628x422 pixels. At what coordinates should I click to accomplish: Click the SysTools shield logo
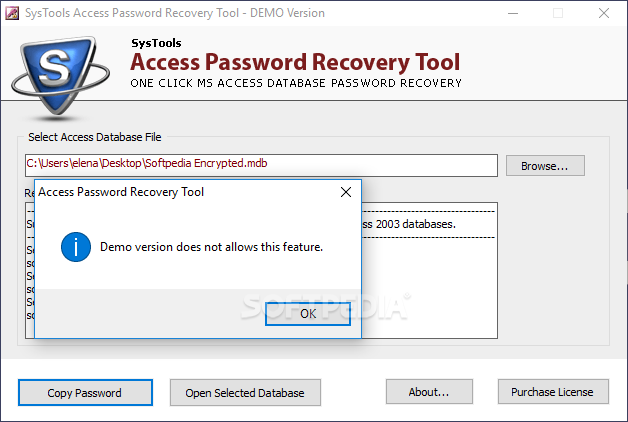tap(60, 76)
